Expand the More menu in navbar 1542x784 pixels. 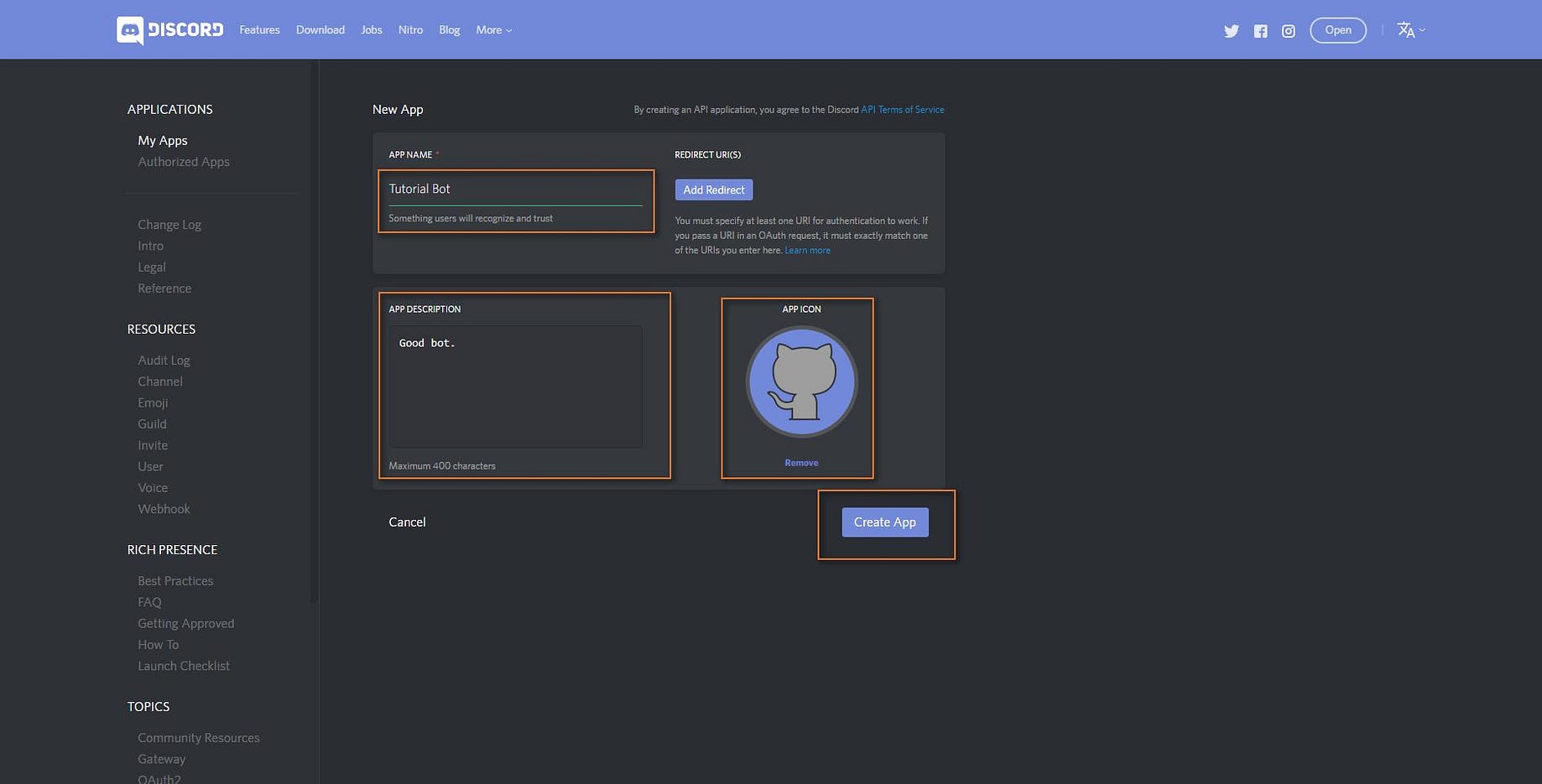[493, 30]
